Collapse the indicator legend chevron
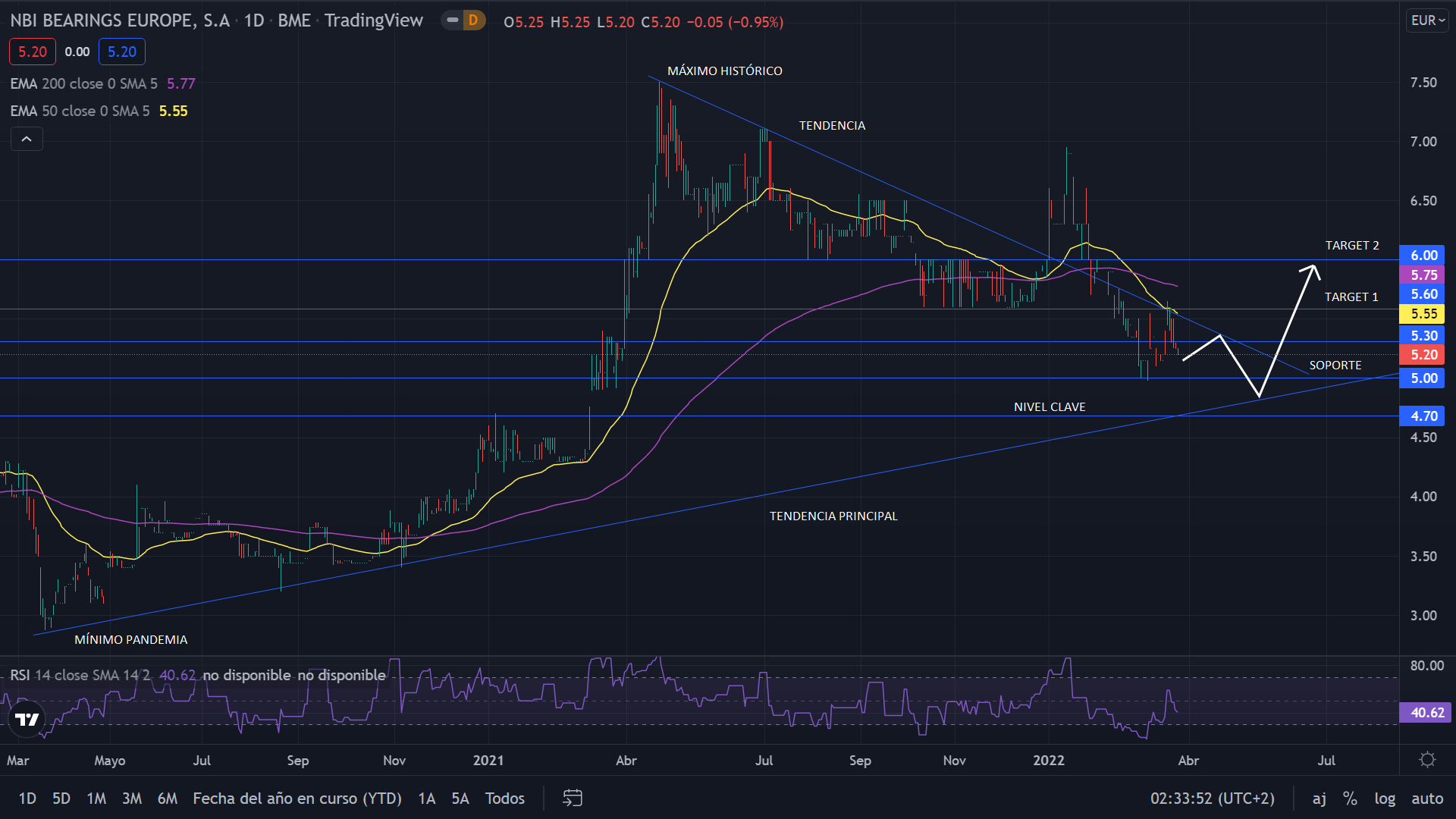Viewport: 1456px width, 819px height. coord(27,139)
